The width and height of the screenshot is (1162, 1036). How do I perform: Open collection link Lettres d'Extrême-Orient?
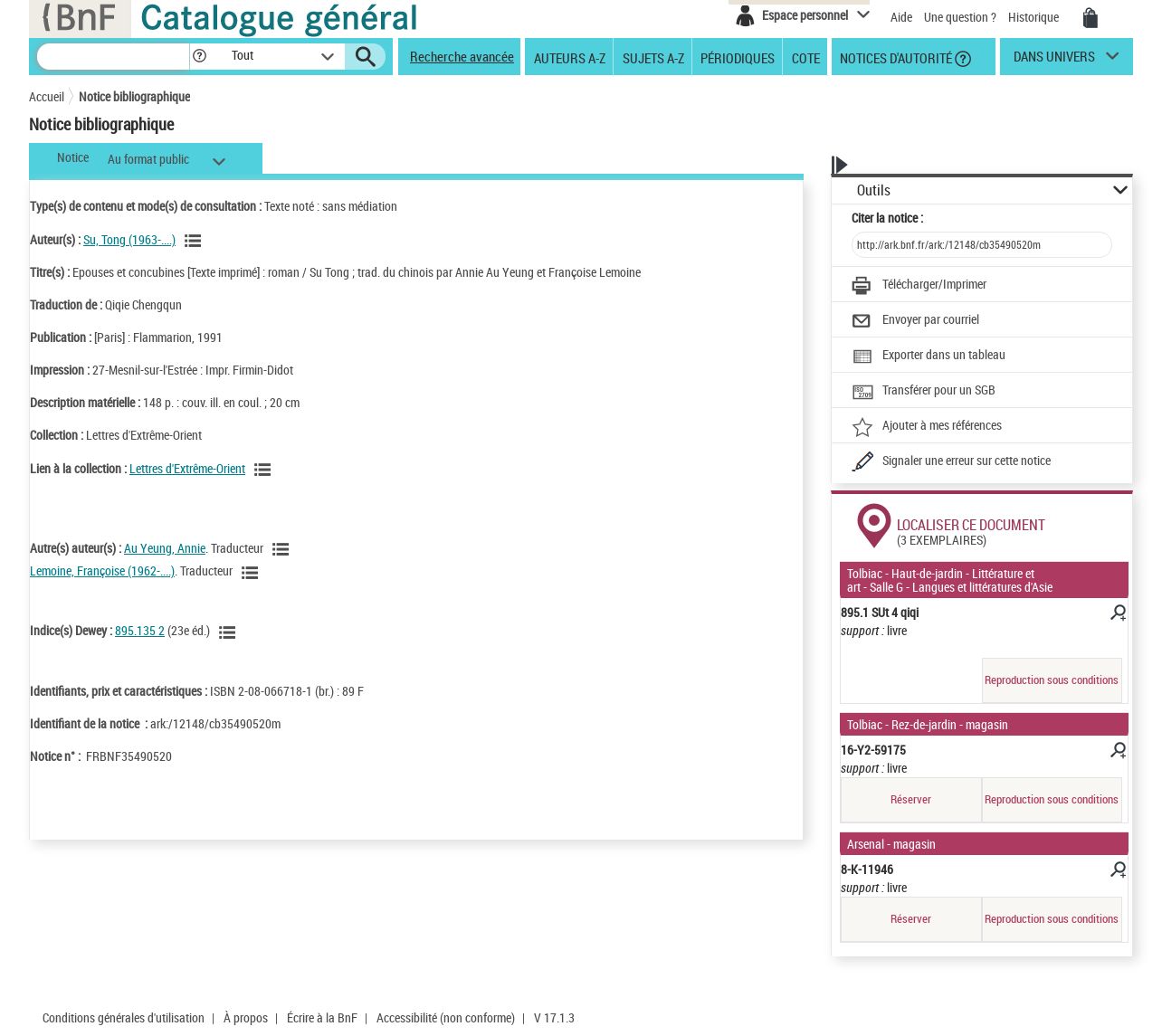187,469
